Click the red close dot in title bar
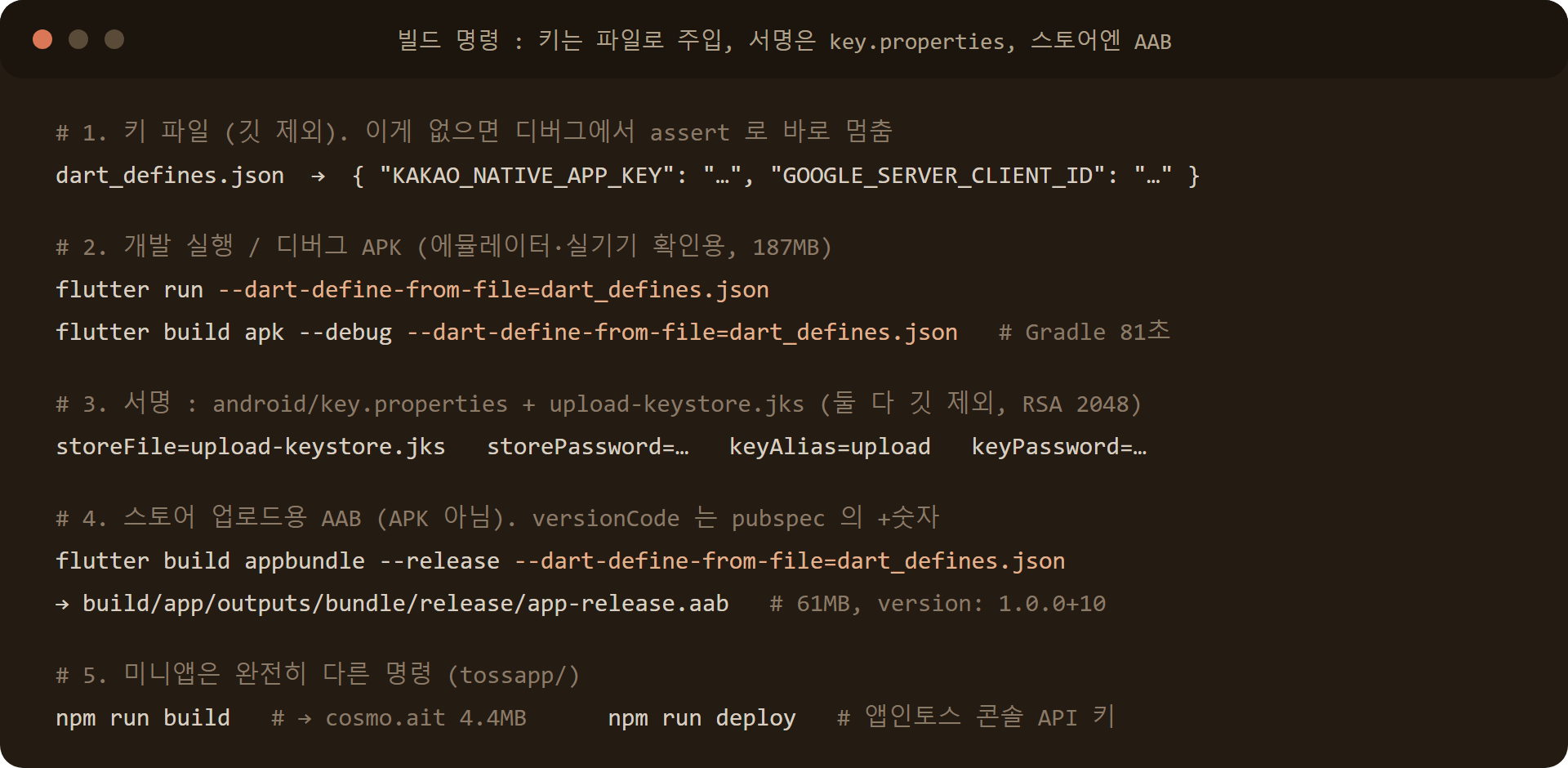Viewport: 1568px width, 768px height. [42, 39]
